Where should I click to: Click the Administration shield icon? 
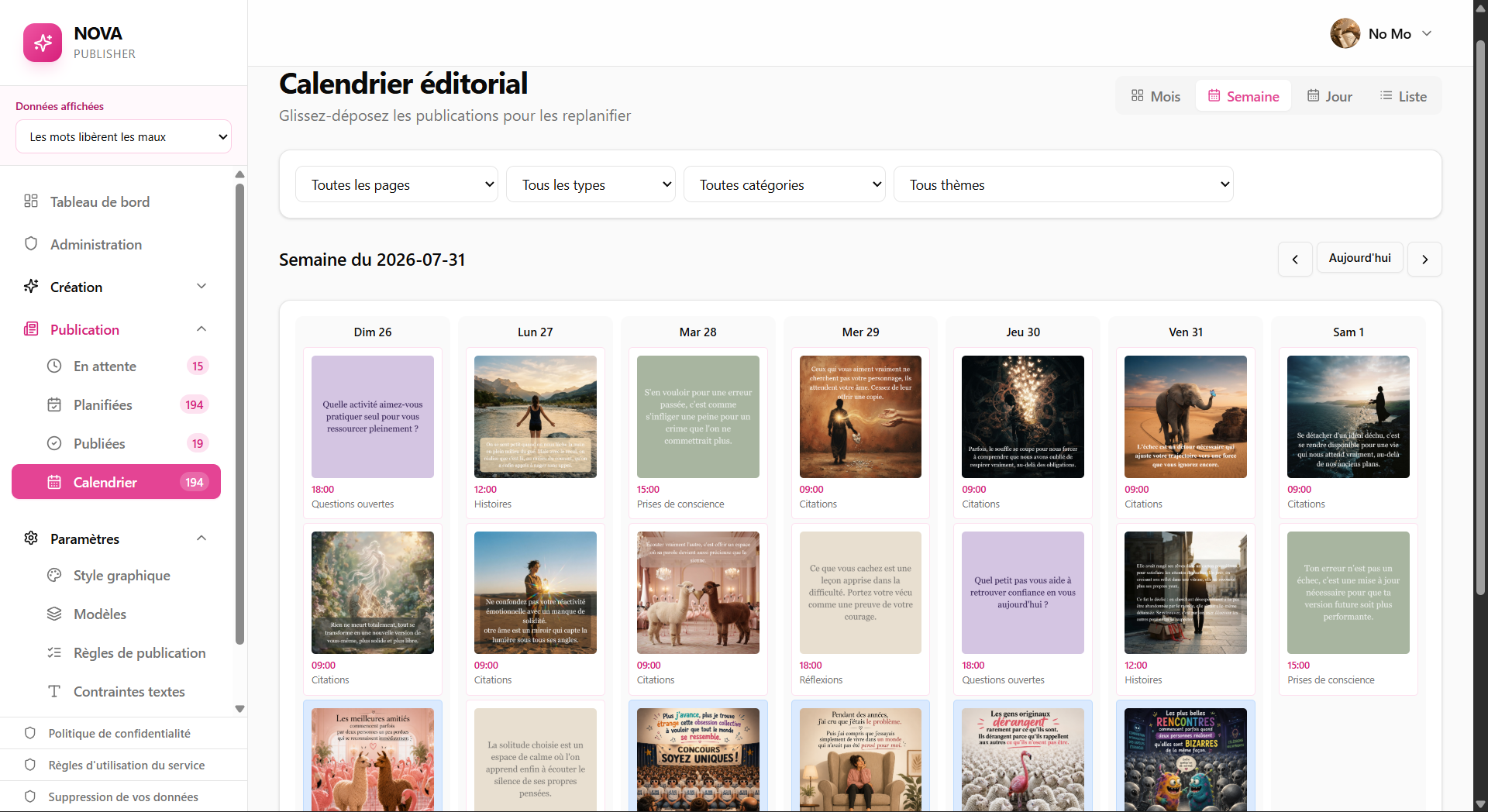click(x=31, y=244)
